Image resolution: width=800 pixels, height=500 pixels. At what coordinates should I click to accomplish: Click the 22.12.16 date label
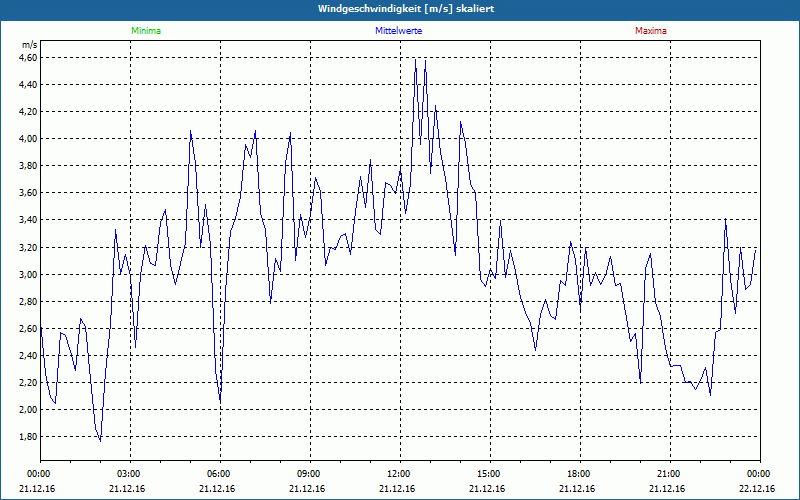[757, 489]
